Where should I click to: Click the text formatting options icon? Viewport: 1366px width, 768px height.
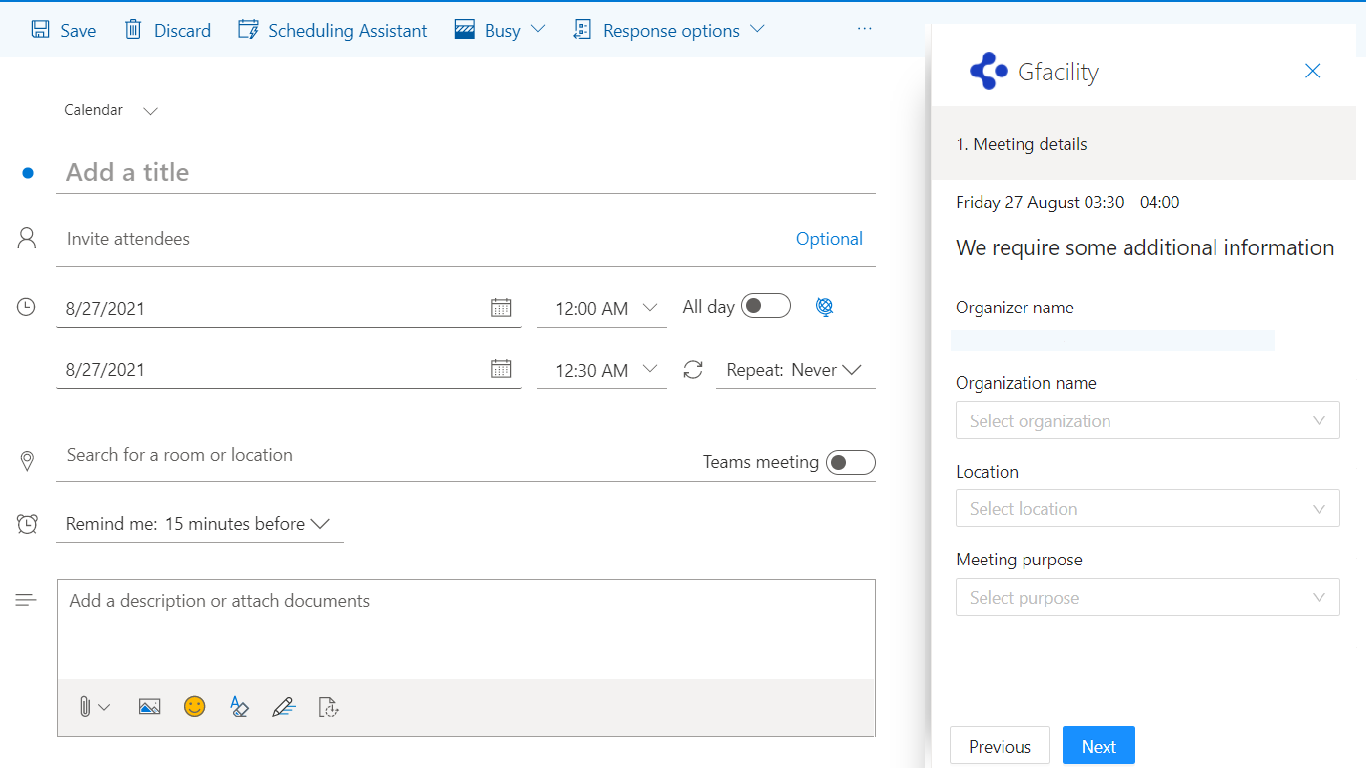(x=238, y=707)
